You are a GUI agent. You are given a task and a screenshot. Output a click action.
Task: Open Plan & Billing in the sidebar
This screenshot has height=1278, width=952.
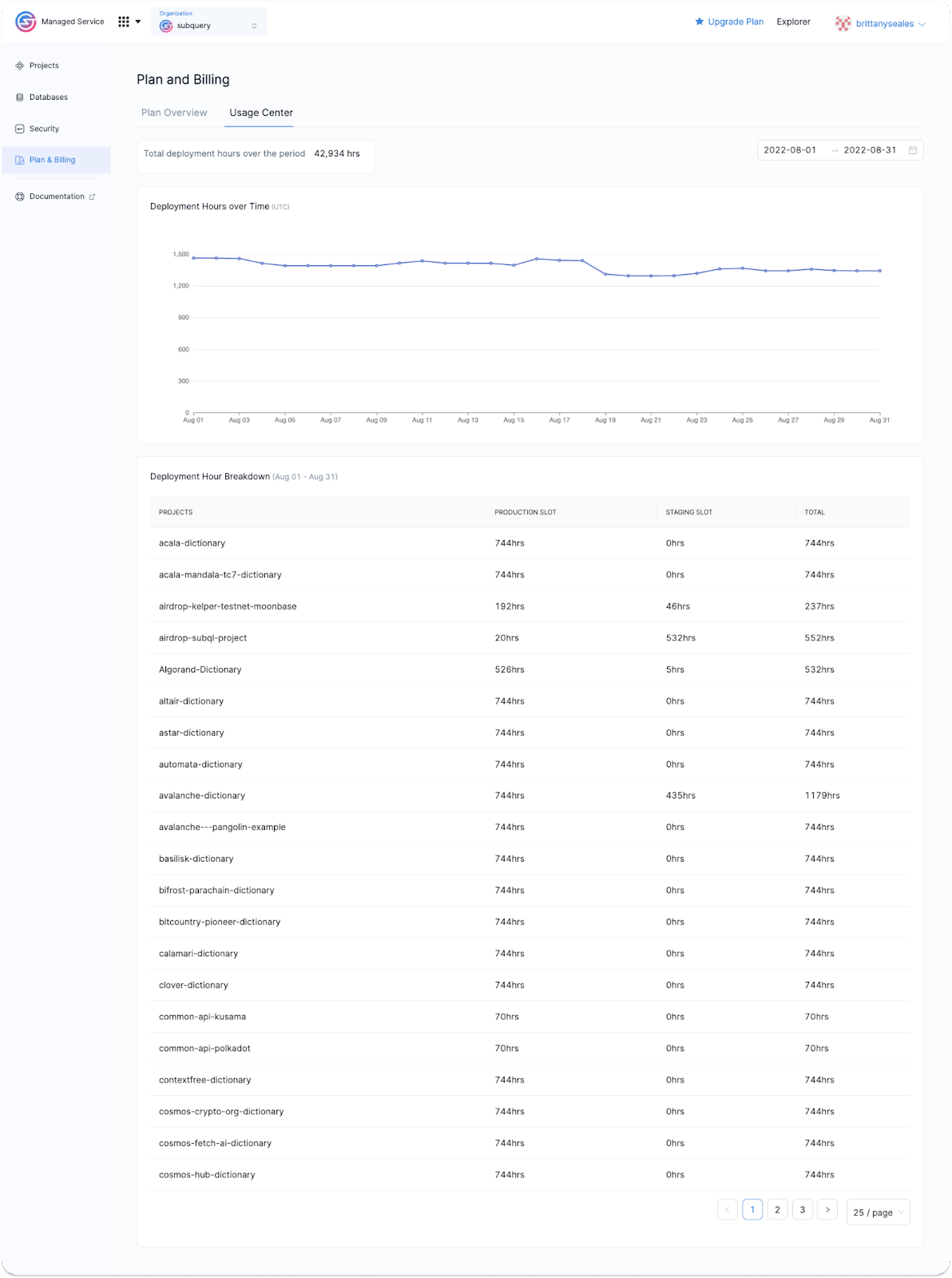[x=56, y=160]
